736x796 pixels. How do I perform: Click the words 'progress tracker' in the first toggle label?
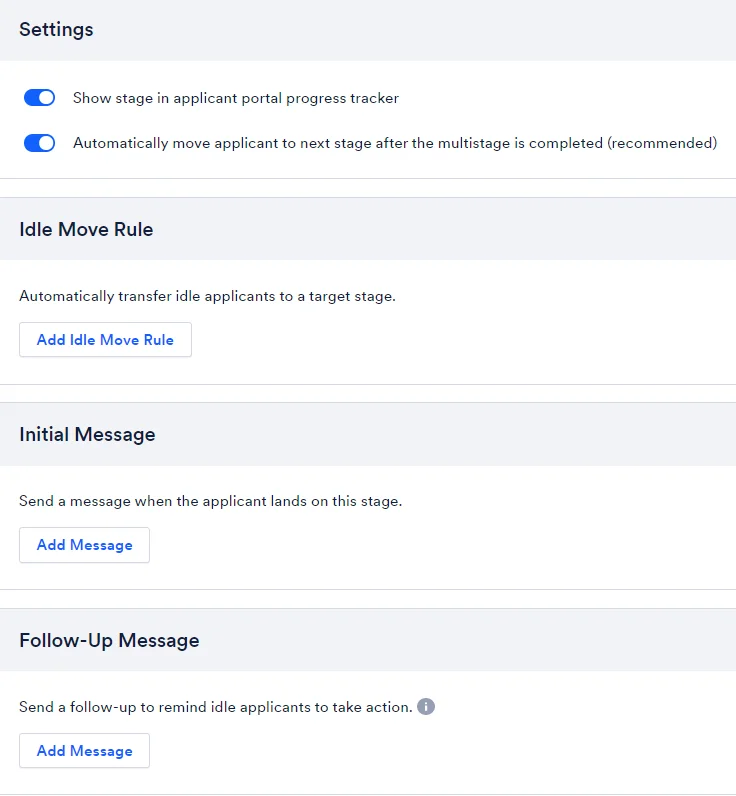click(343, 98)
